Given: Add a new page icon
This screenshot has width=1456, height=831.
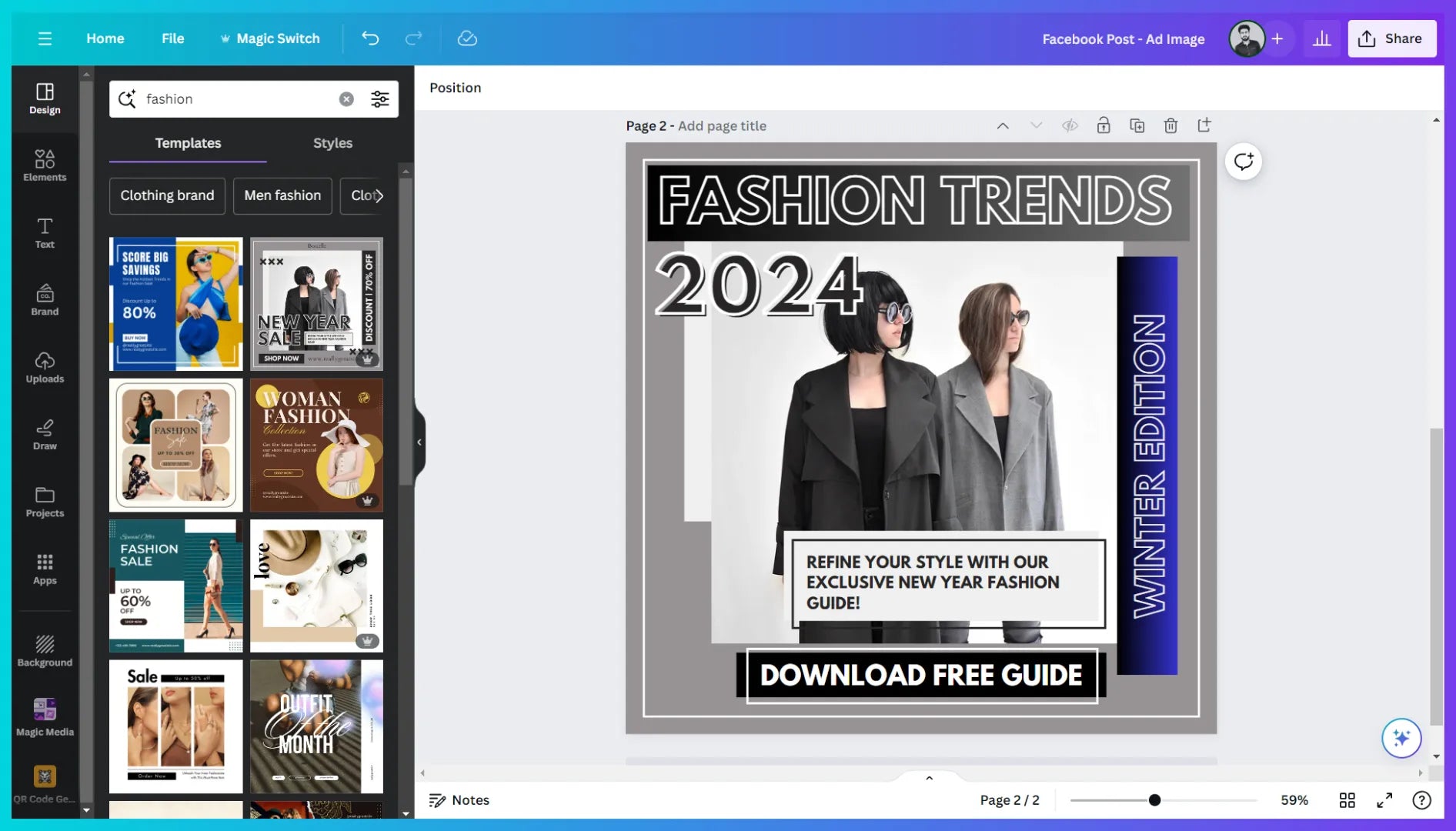Looking at the screenshot, I should tap(1204, 125).
